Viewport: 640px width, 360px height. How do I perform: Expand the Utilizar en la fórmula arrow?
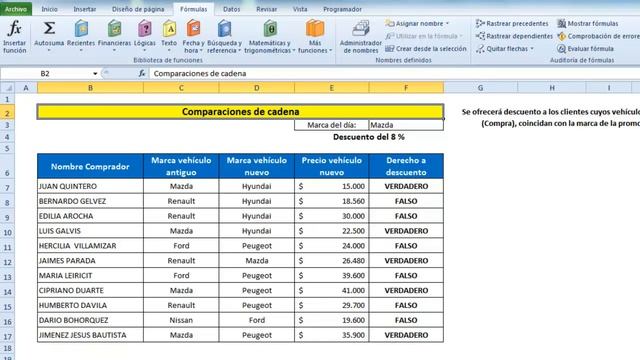pyautogui.click(x=461, y=36)
